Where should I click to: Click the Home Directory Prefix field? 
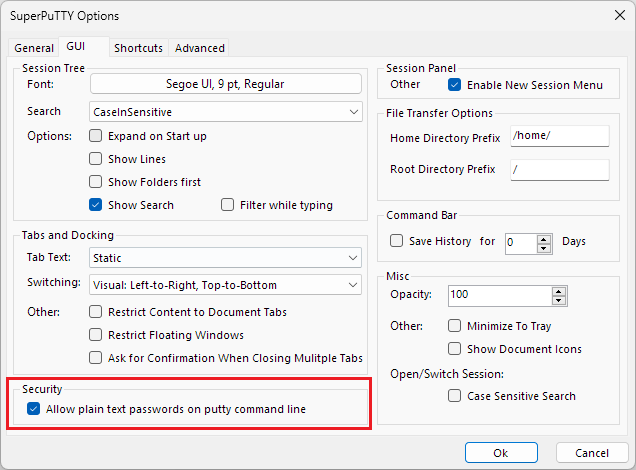pos(560,136)
